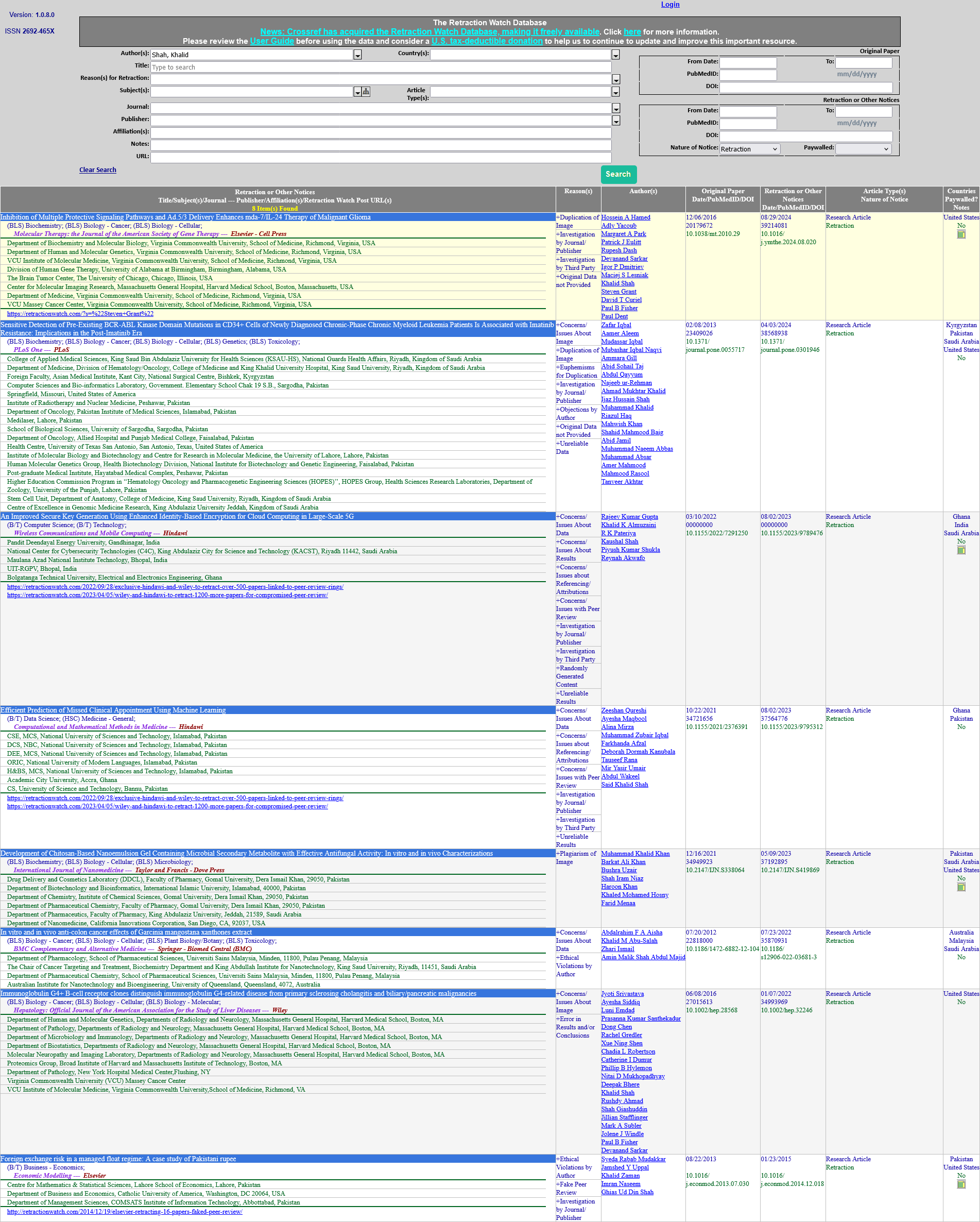980x1222 pixels.
Task: Click the Title search input field
Action: [380, 67]
